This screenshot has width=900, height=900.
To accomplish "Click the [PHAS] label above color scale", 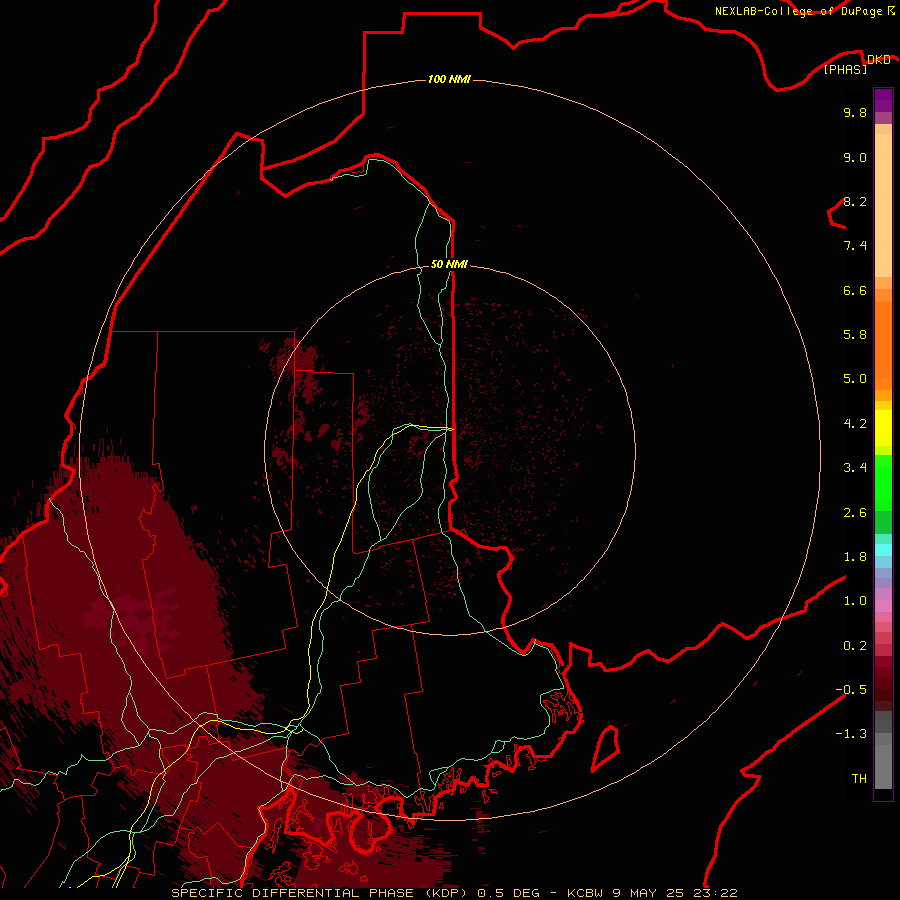I will [x=845, y=69].
